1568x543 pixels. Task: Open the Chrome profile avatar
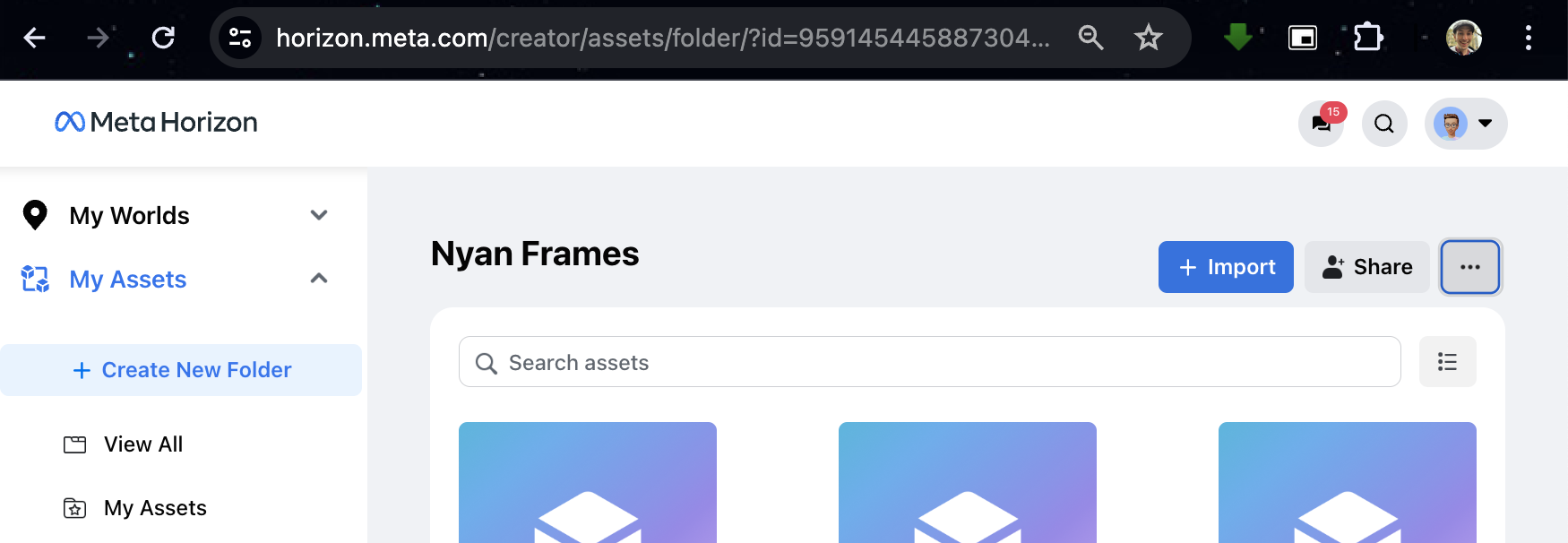(1464, 38)
